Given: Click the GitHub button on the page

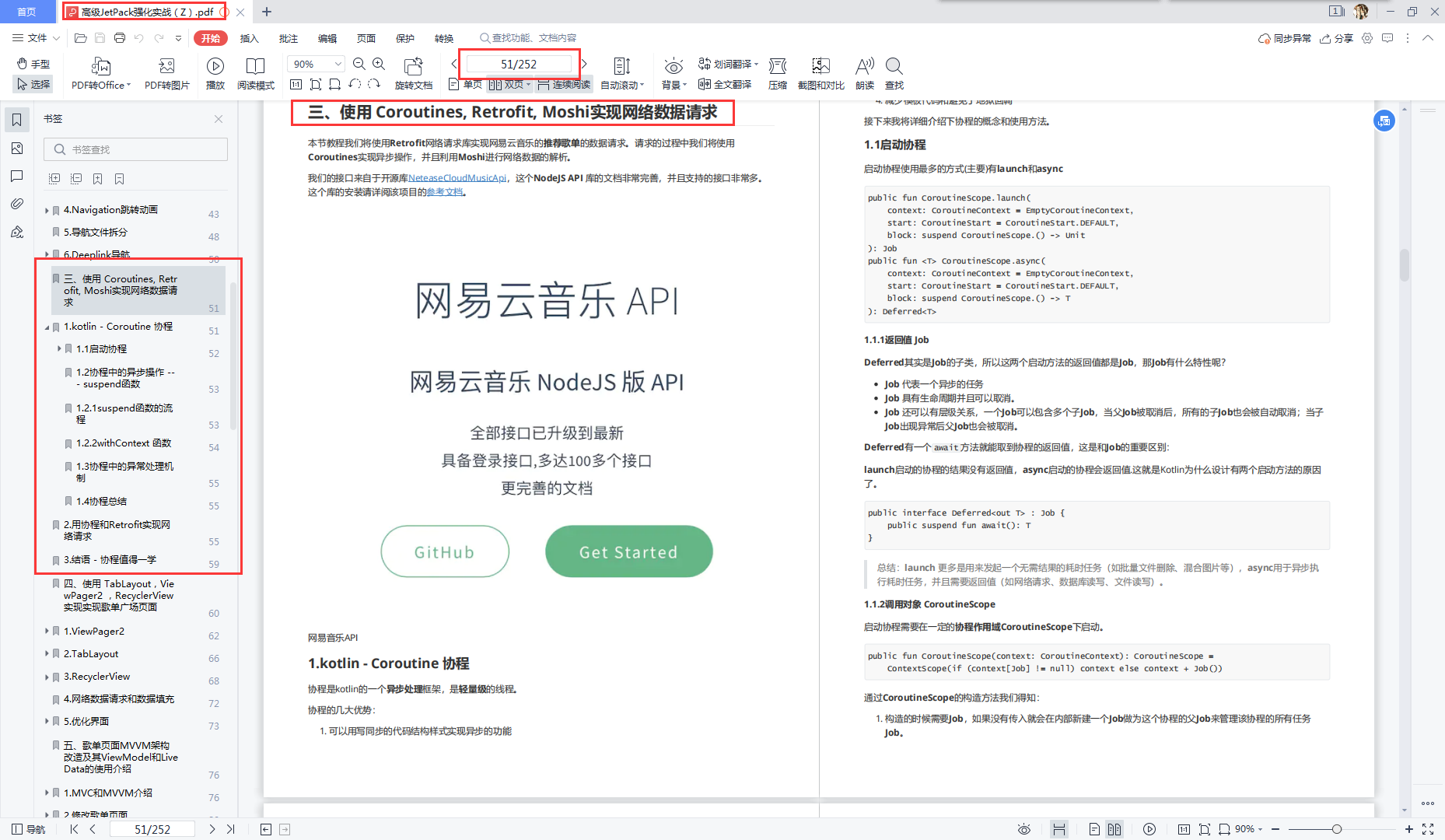Looking at the screenshot, I should point(445,551).
